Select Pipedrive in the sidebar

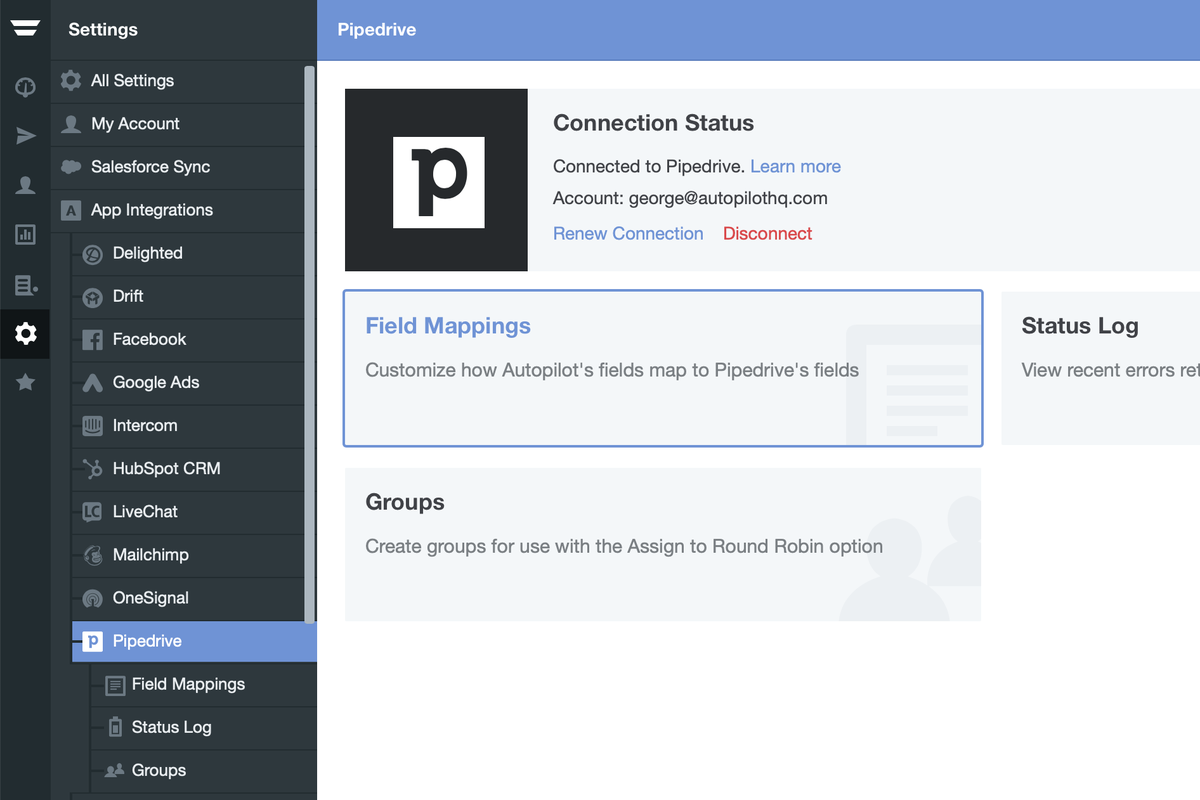click(194, 642)
